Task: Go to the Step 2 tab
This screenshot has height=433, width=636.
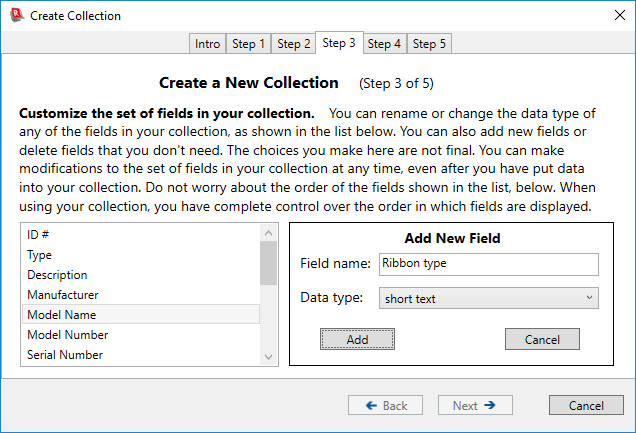Action: pyautogui.click(x=294, y=44)
